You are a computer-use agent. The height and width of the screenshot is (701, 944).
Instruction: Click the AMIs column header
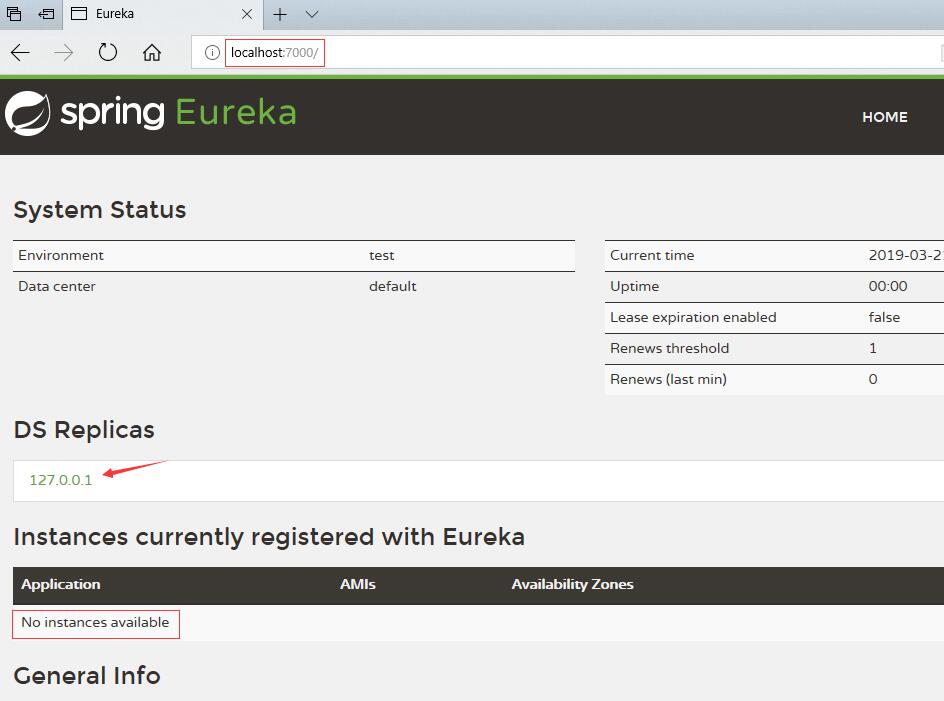coord(358,585)
